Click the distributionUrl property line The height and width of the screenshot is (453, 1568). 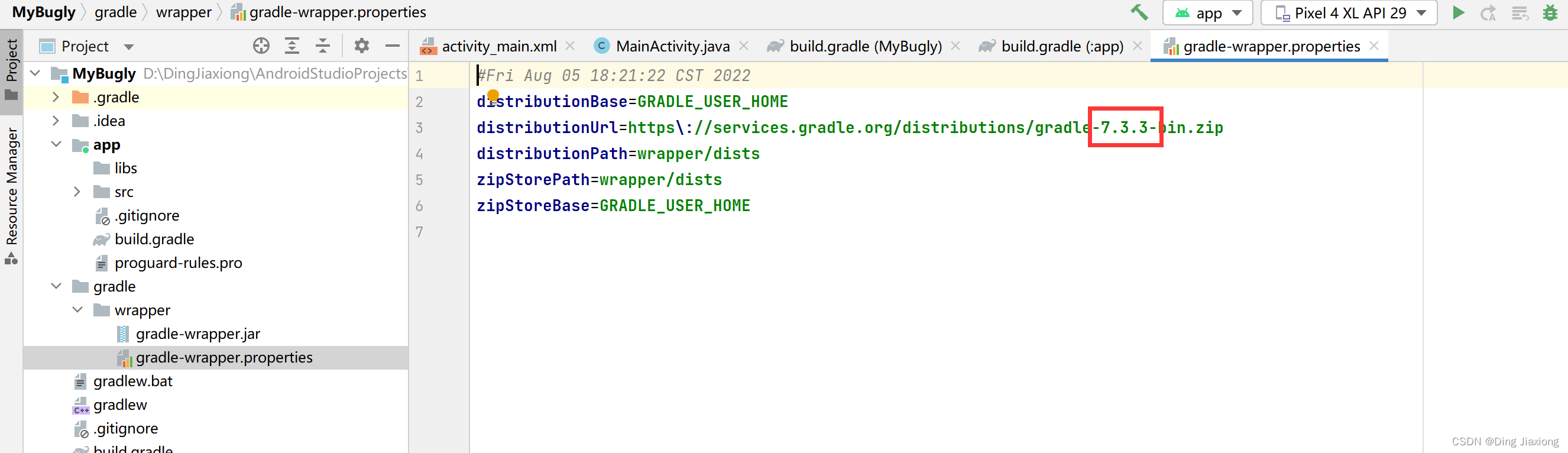click(x=850, y=128)
